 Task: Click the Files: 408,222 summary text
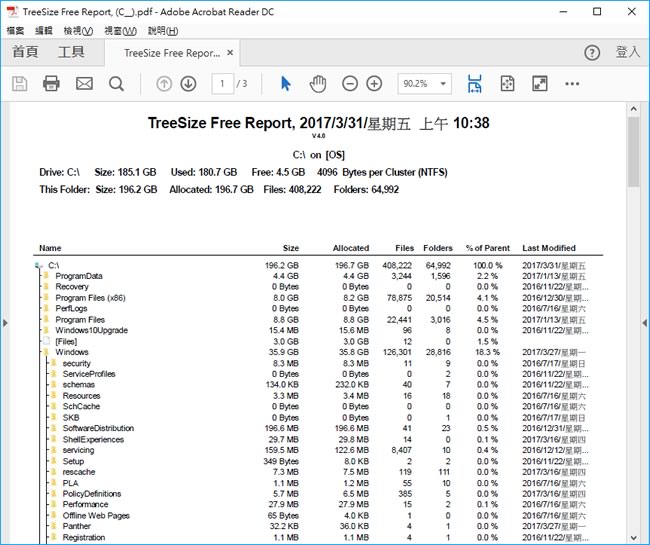[292, 190]
